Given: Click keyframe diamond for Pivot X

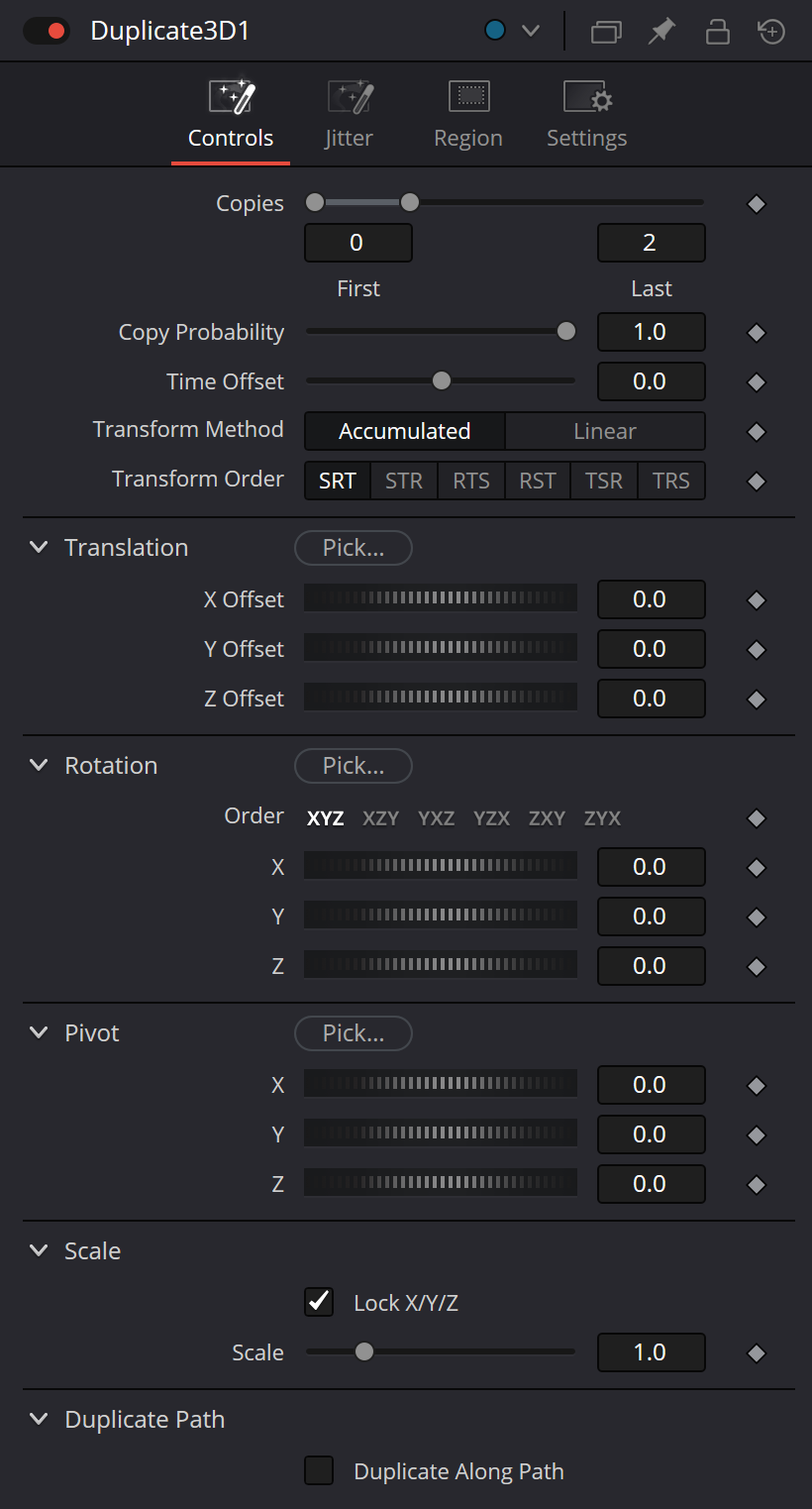Looking at the screenshot, I should click(x=757, y=1086).
